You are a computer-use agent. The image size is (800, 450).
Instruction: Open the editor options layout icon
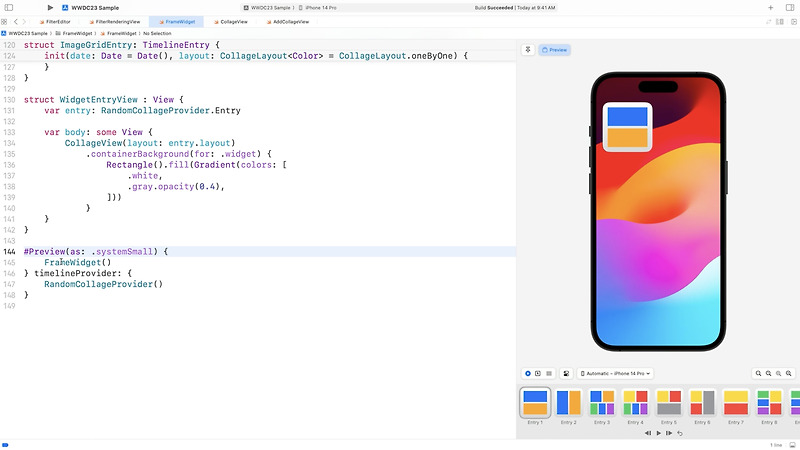[780, 22]
